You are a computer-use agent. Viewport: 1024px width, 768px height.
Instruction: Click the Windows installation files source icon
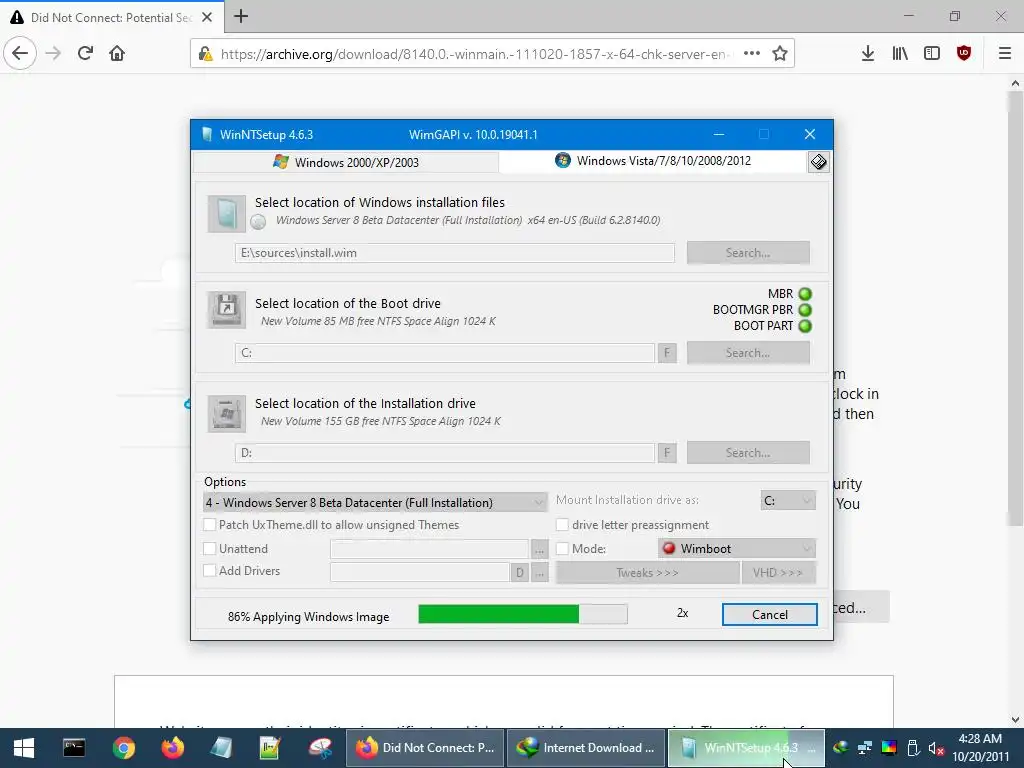(227, 214)
